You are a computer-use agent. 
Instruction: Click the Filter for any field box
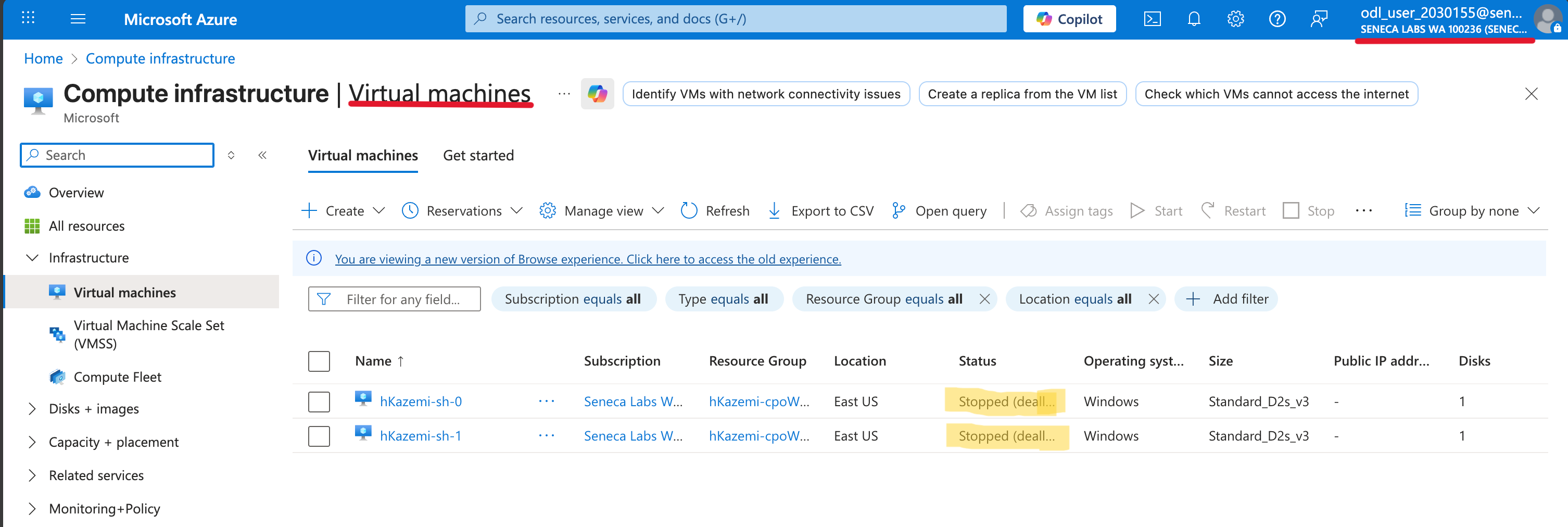click(x=394, y=299)
